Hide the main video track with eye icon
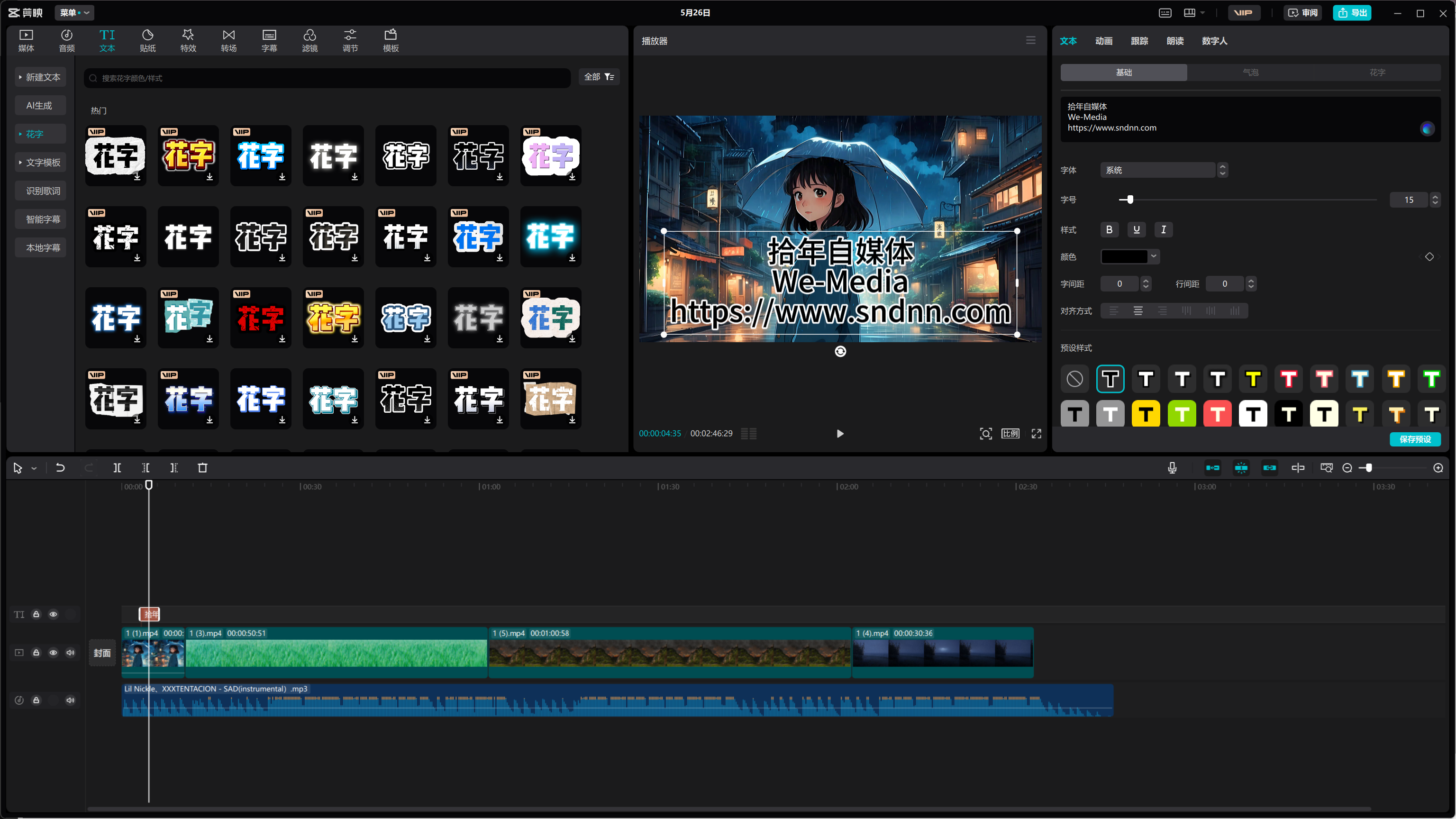 tap(53, 652)
